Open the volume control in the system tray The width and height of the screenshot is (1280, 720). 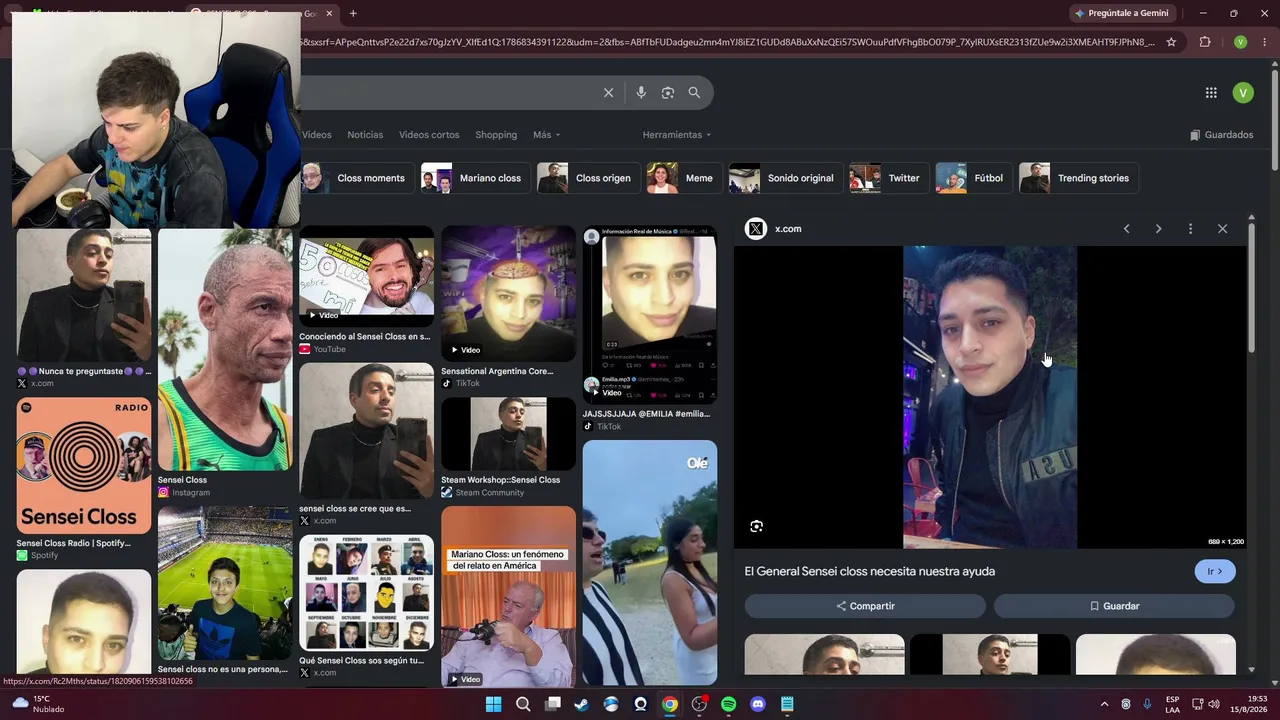coord(1214,704)
